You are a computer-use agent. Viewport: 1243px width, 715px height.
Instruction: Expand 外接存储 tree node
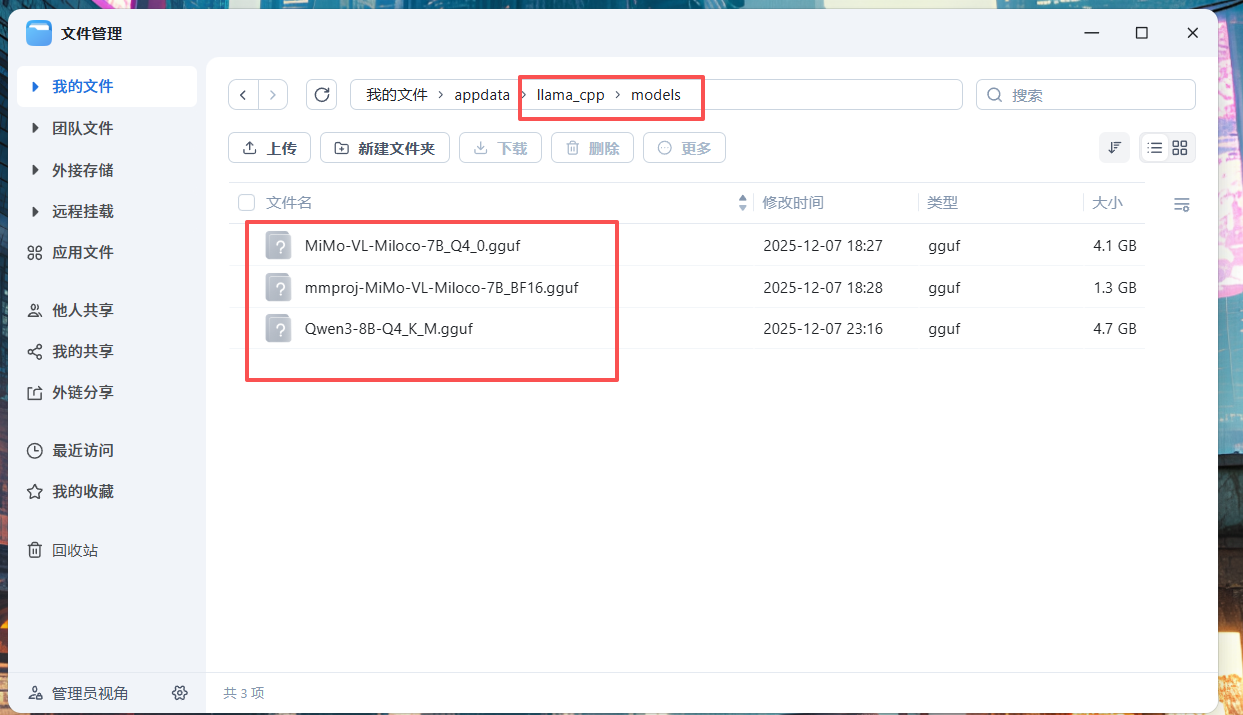pyautogui.click(x=36, y=170)
